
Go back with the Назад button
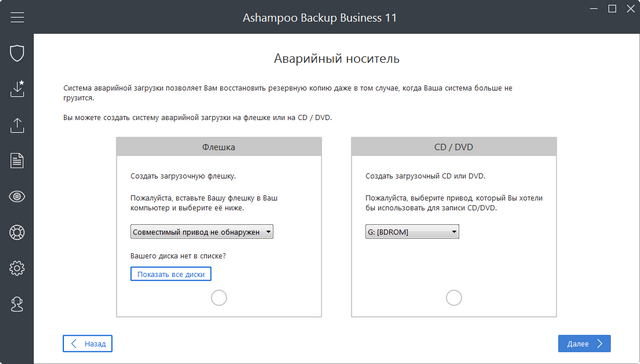(87, 344)
